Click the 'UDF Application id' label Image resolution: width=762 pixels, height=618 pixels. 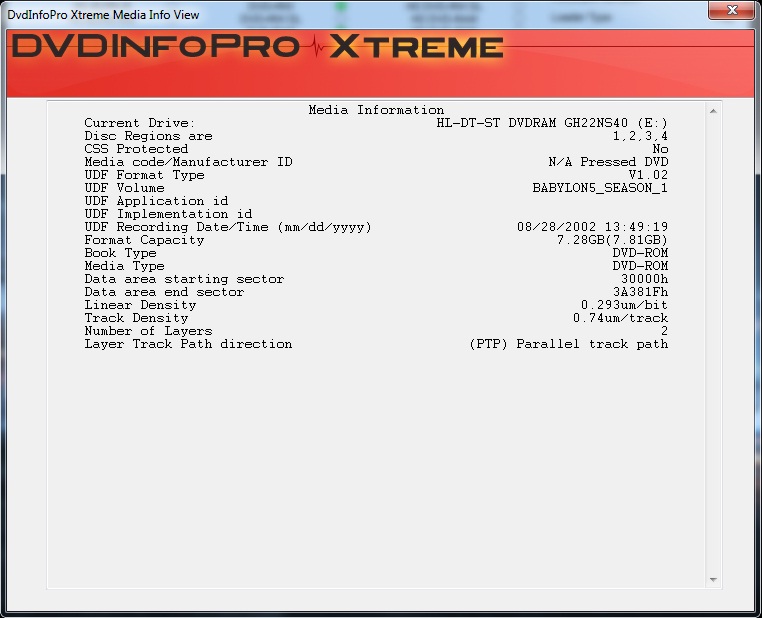click(156, 201)
